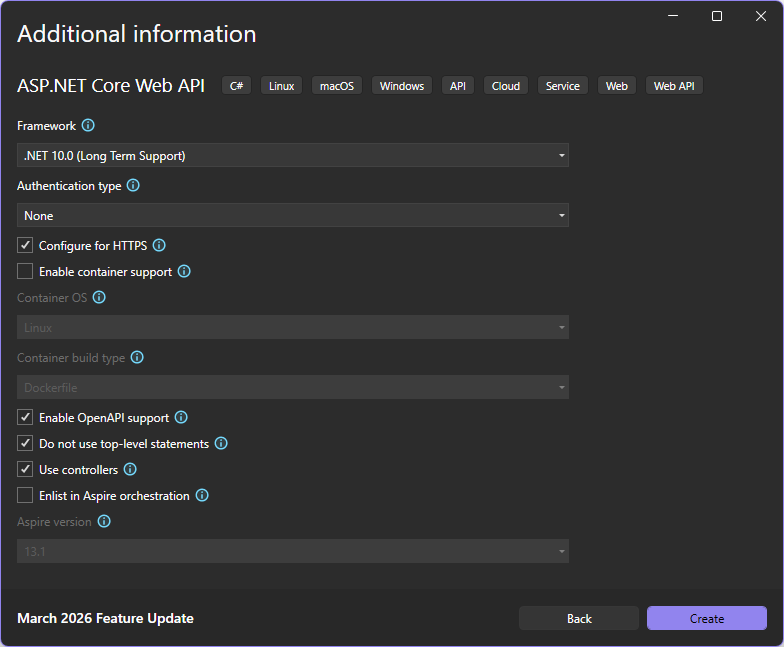Click info icon for top-level statements option

coord(221,443)
